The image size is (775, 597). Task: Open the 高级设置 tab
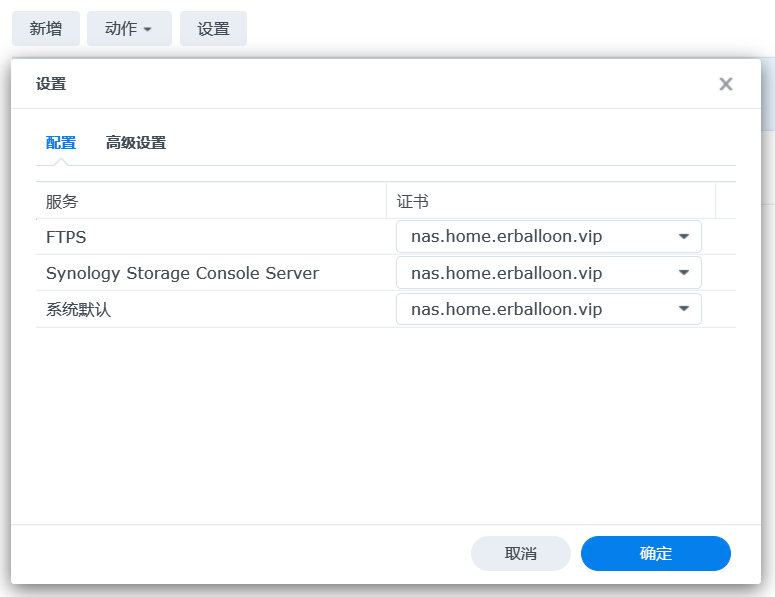pos(136,143)
